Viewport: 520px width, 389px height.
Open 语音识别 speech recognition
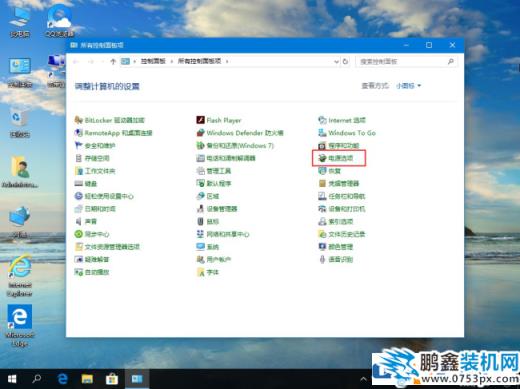point(336,259)
